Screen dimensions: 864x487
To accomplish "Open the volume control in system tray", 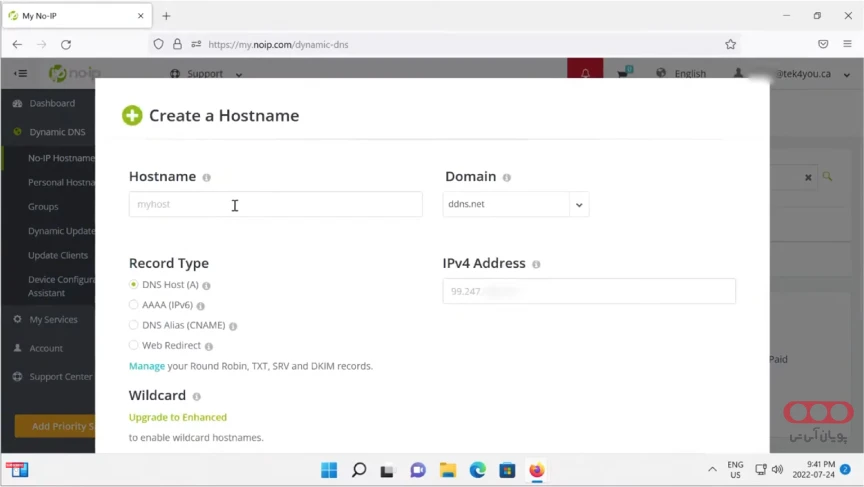I will coord(777,469).
